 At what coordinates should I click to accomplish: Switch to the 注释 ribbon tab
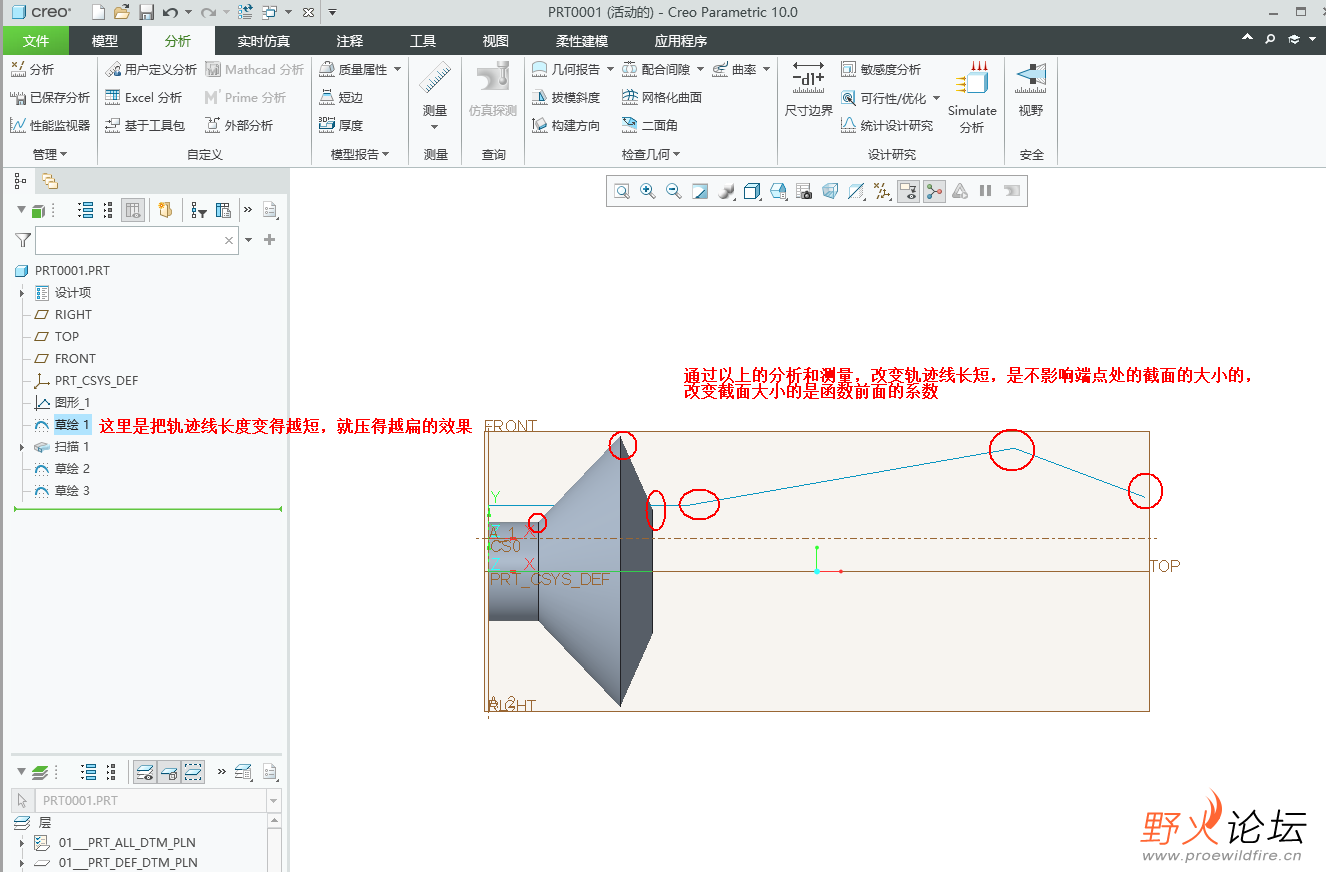pos(350,41)
